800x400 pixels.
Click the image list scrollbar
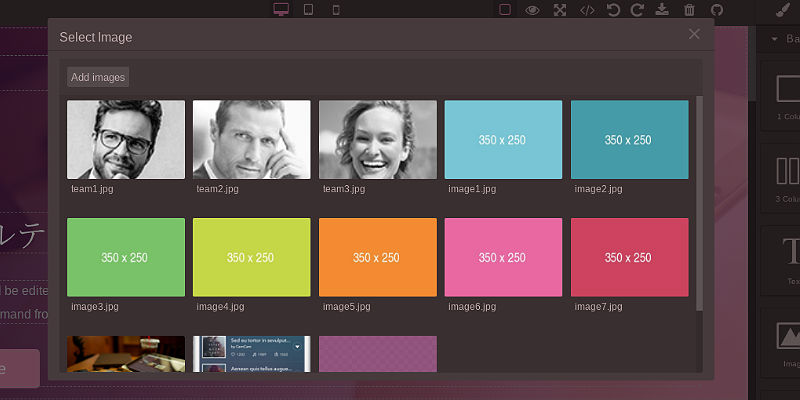pos(699,203)
